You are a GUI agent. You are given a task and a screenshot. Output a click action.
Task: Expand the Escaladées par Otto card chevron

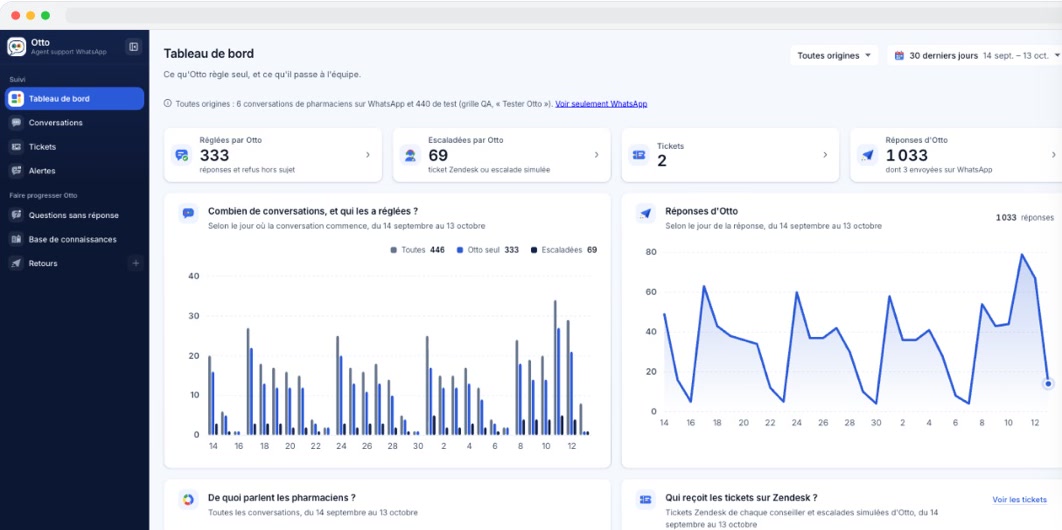[597, 155]
